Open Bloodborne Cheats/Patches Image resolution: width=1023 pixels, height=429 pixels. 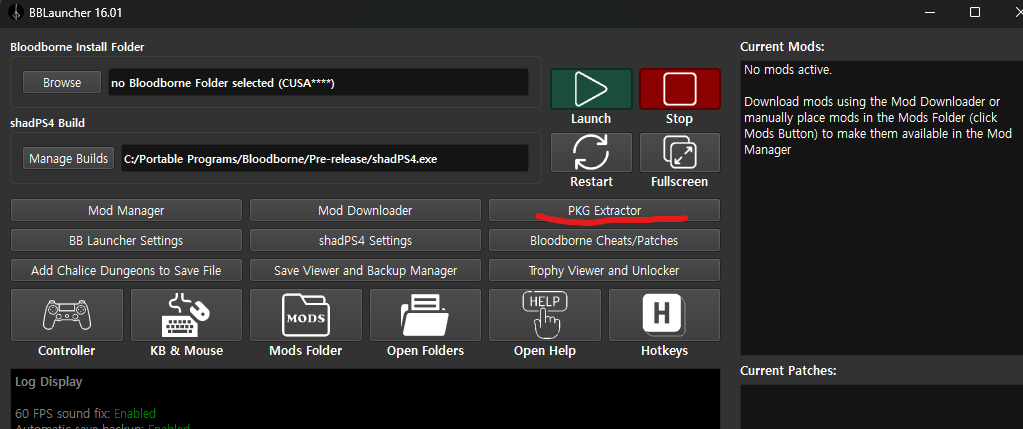point(604,241)
